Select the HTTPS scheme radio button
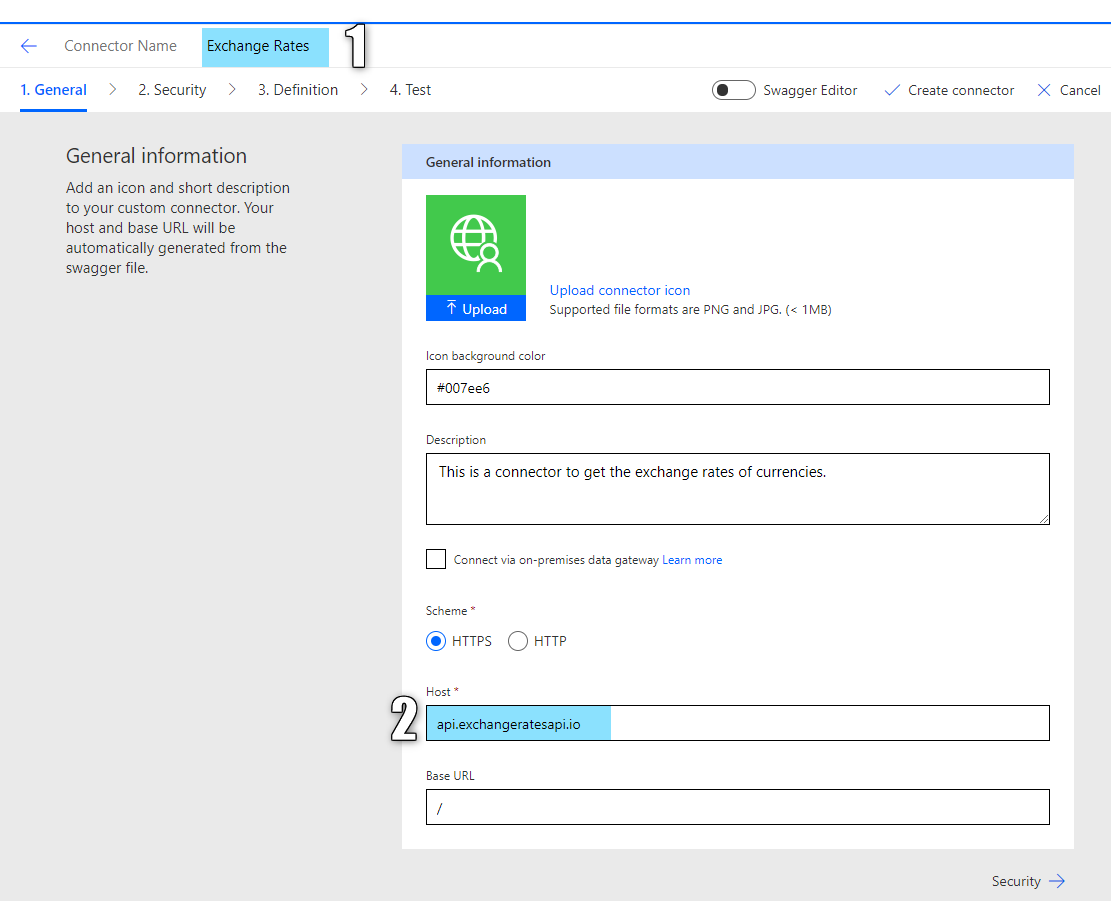Image resolution: width=1111 pixels, height=901 pixels. click(436, 641)
